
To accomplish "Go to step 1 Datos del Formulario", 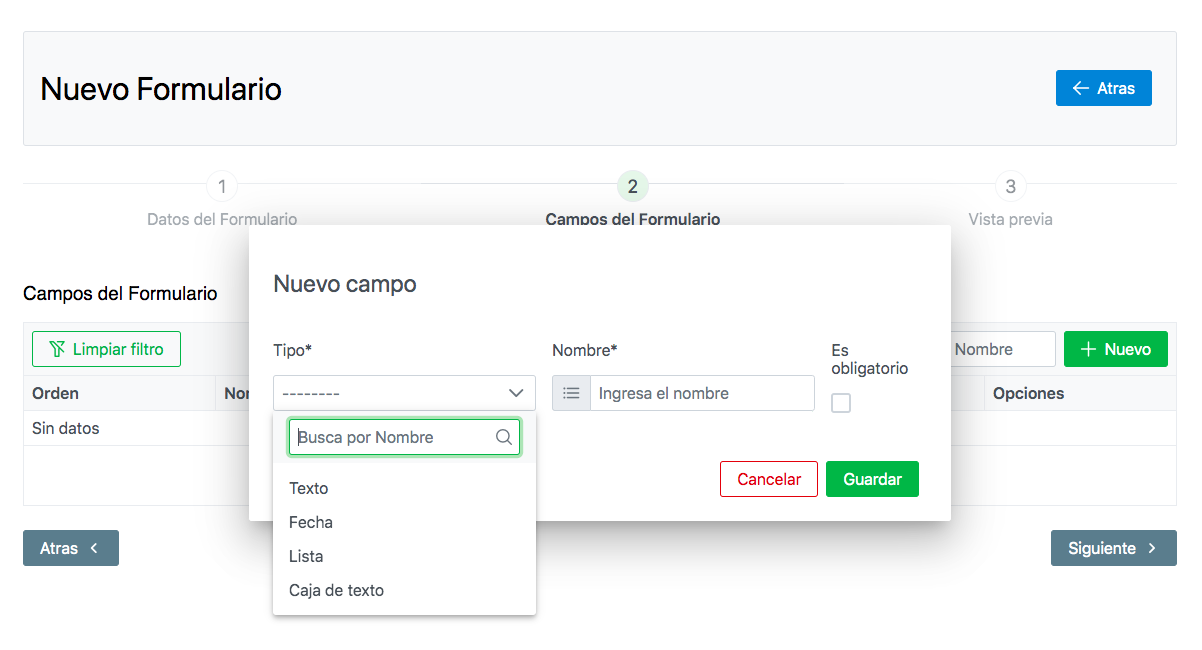I will (x=222, y=187).
